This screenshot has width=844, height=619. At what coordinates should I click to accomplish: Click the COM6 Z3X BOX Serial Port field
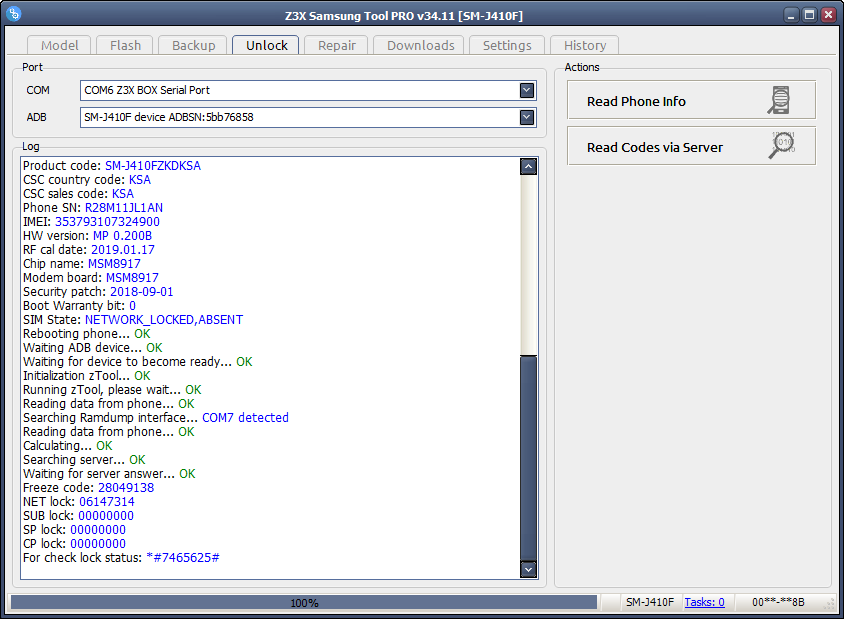point(308,90)
